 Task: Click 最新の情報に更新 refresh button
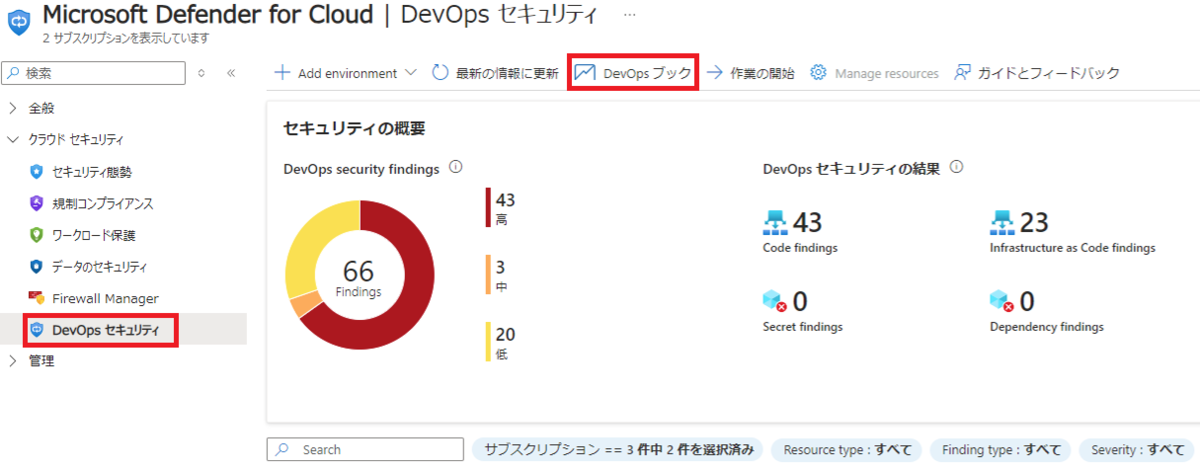pyautogui.click(x=495, y=73)
